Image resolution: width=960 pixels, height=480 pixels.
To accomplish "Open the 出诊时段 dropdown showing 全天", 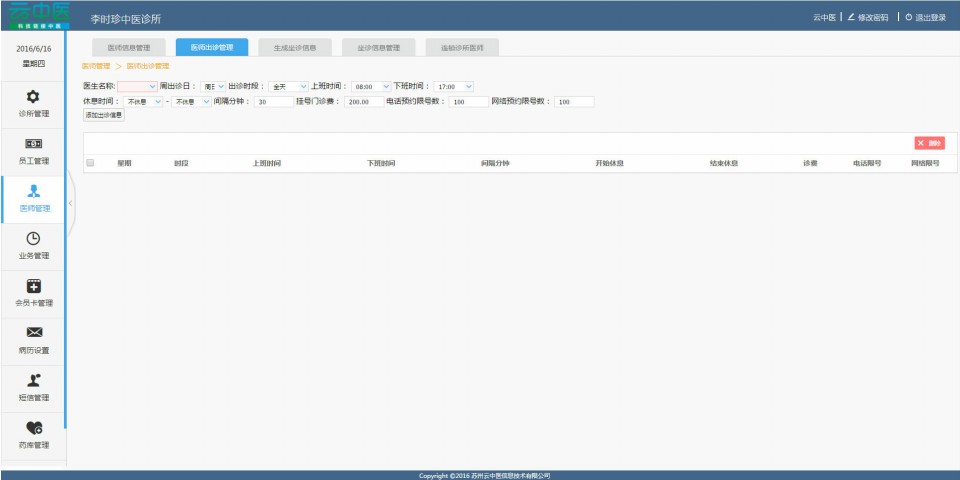I will [x=289, y=87].
